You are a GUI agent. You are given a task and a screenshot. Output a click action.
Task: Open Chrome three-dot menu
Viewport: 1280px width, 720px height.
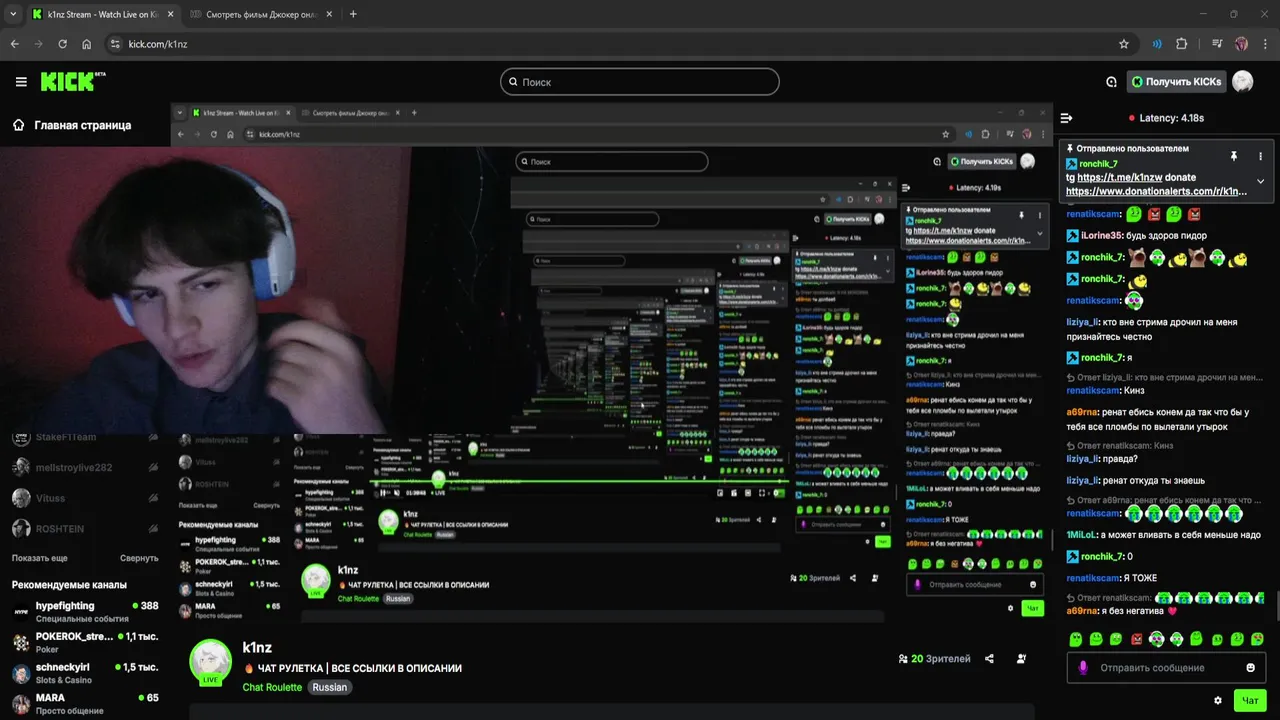(x=1264, y=44)
